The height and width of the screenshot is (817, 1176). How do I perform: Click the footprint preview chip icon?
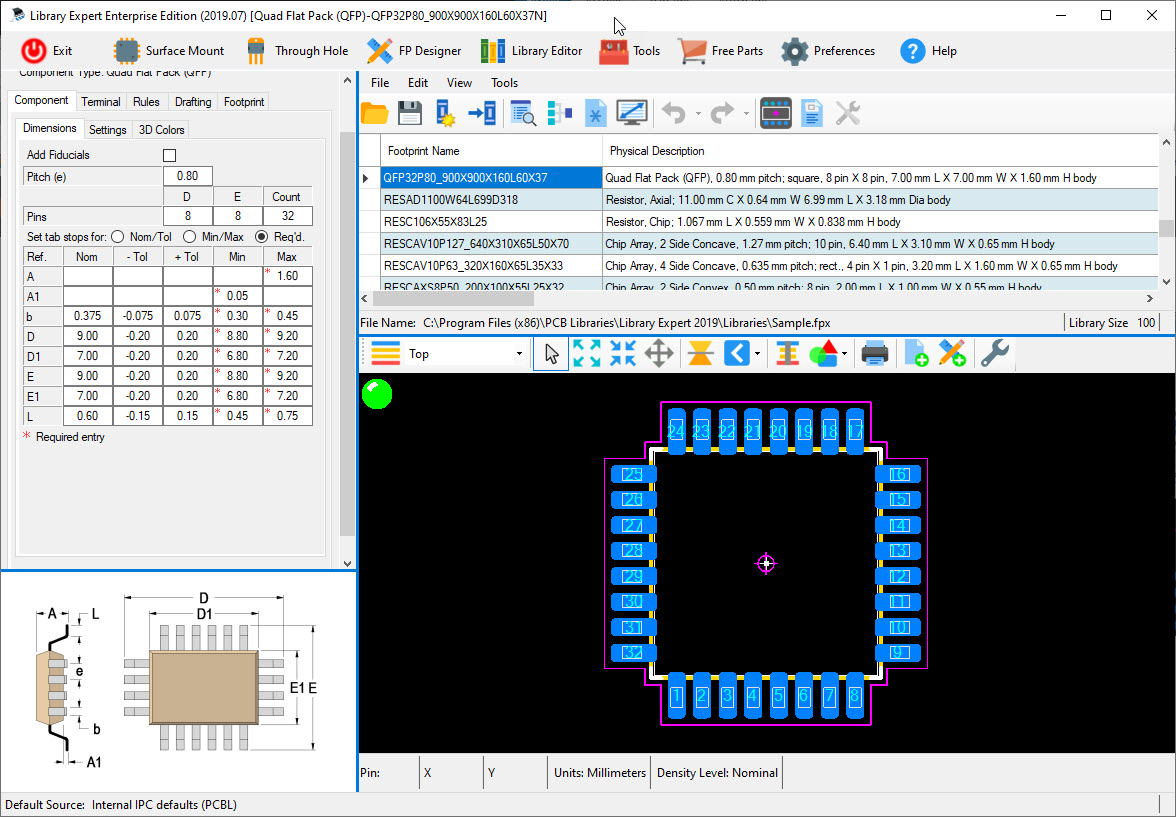[776, 113]
